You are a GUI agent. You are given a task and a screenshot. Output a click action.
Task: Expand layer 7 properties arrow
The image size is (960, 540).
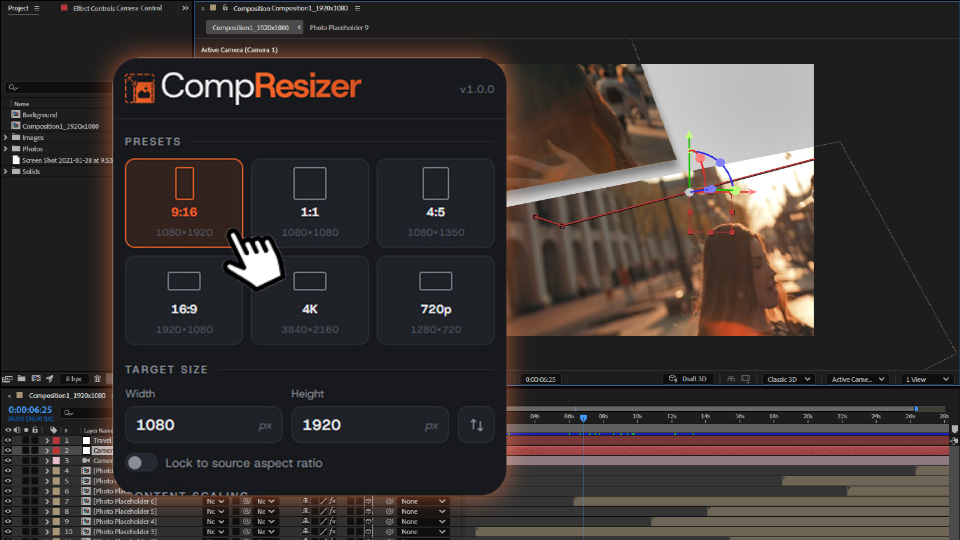[47, 501]
